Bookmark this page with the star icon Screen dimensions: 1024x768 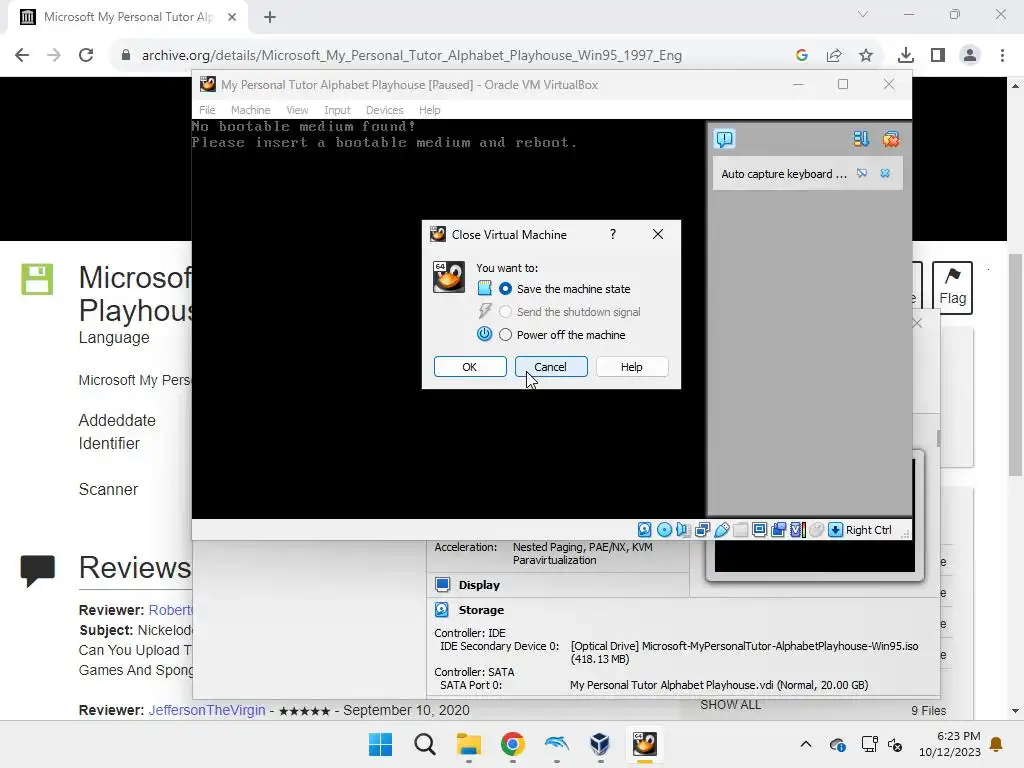(866, 56)
